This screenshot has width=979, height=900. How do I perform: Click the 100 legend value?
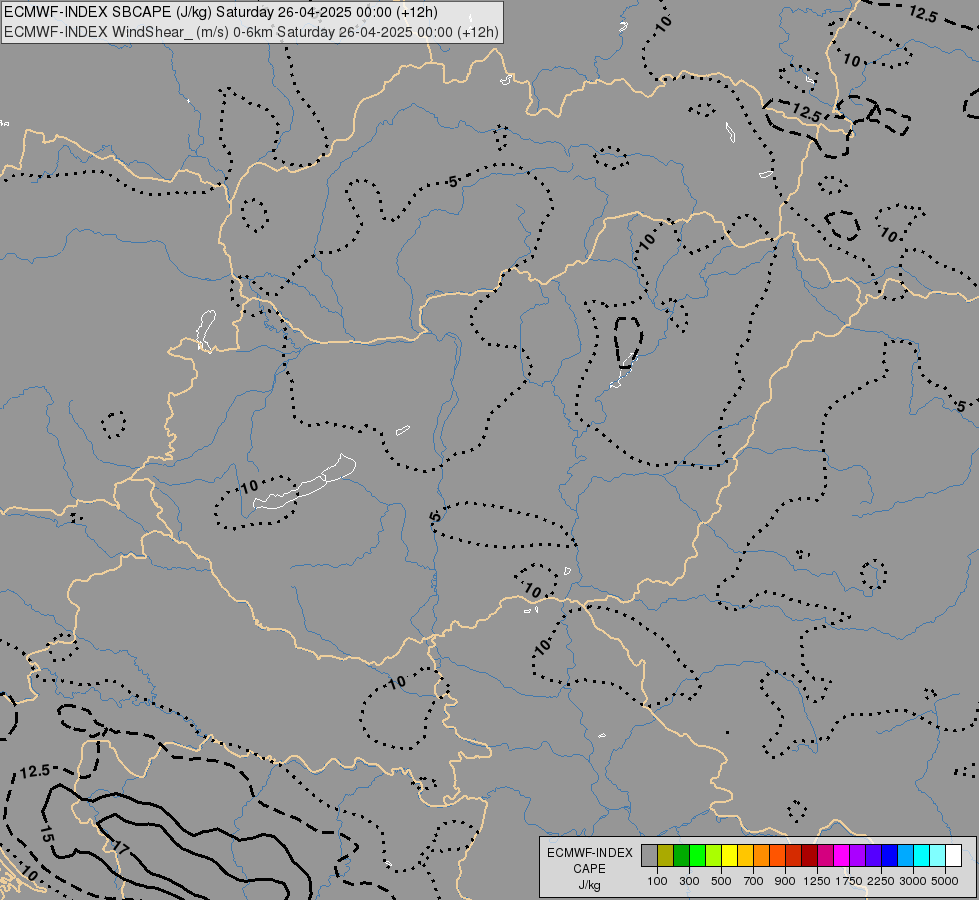(657, 881)
